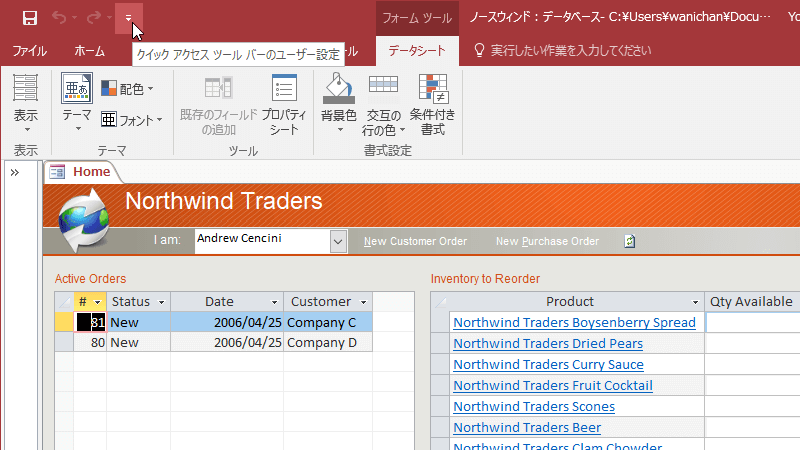Click the row selector for order 81
Image resolution: width=800 pixels, height=450 pixels.
tap(64, 322)
